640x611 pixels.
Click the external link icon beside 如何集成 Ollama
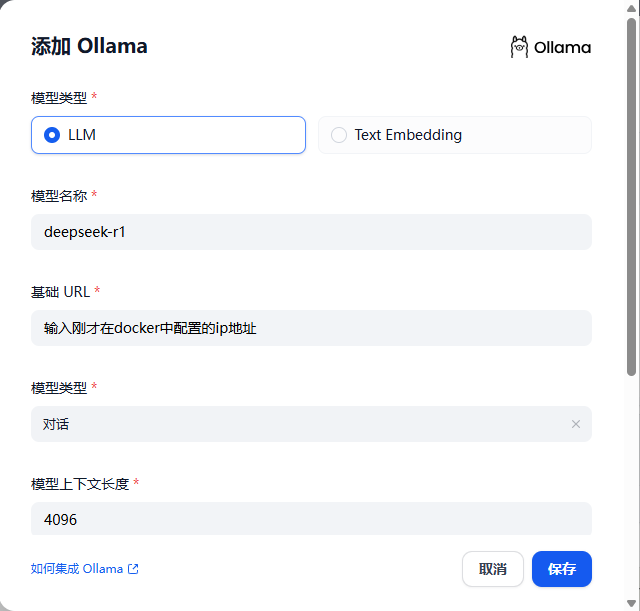tap(133, 569)
